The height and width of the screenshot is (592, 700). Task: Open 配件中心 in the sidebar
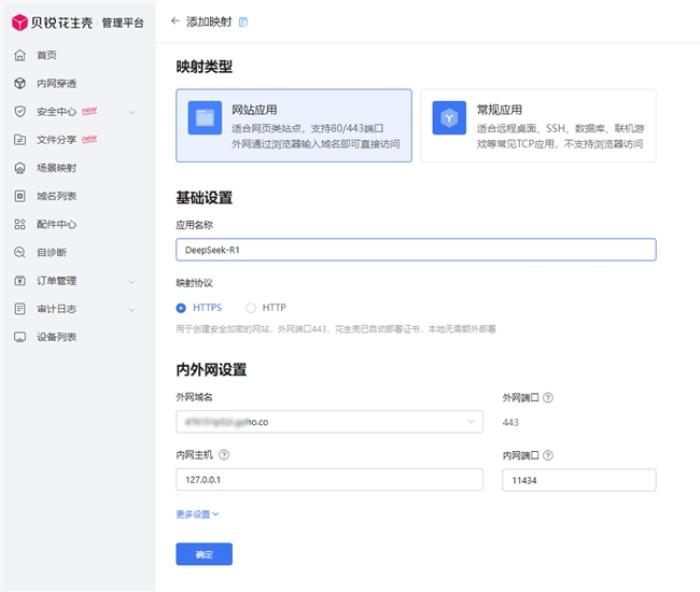click(x=56, y=224)
